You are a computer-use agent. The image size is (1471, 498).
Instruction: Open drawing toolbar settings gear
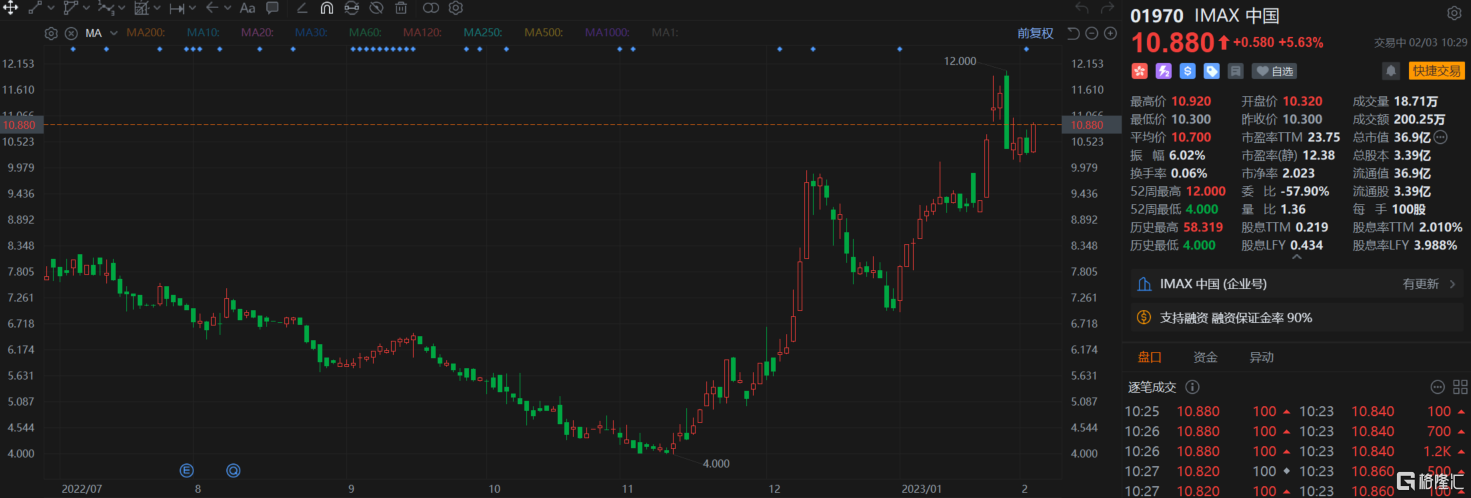pos(456,8)
